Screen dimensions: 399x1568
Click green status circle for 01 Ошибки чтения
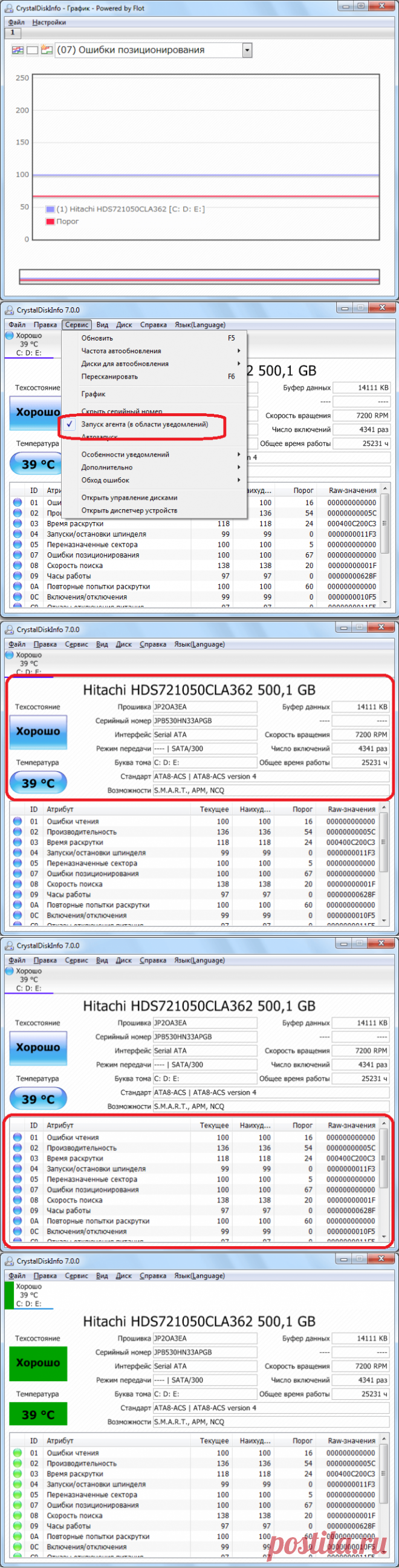[17, 1452]
